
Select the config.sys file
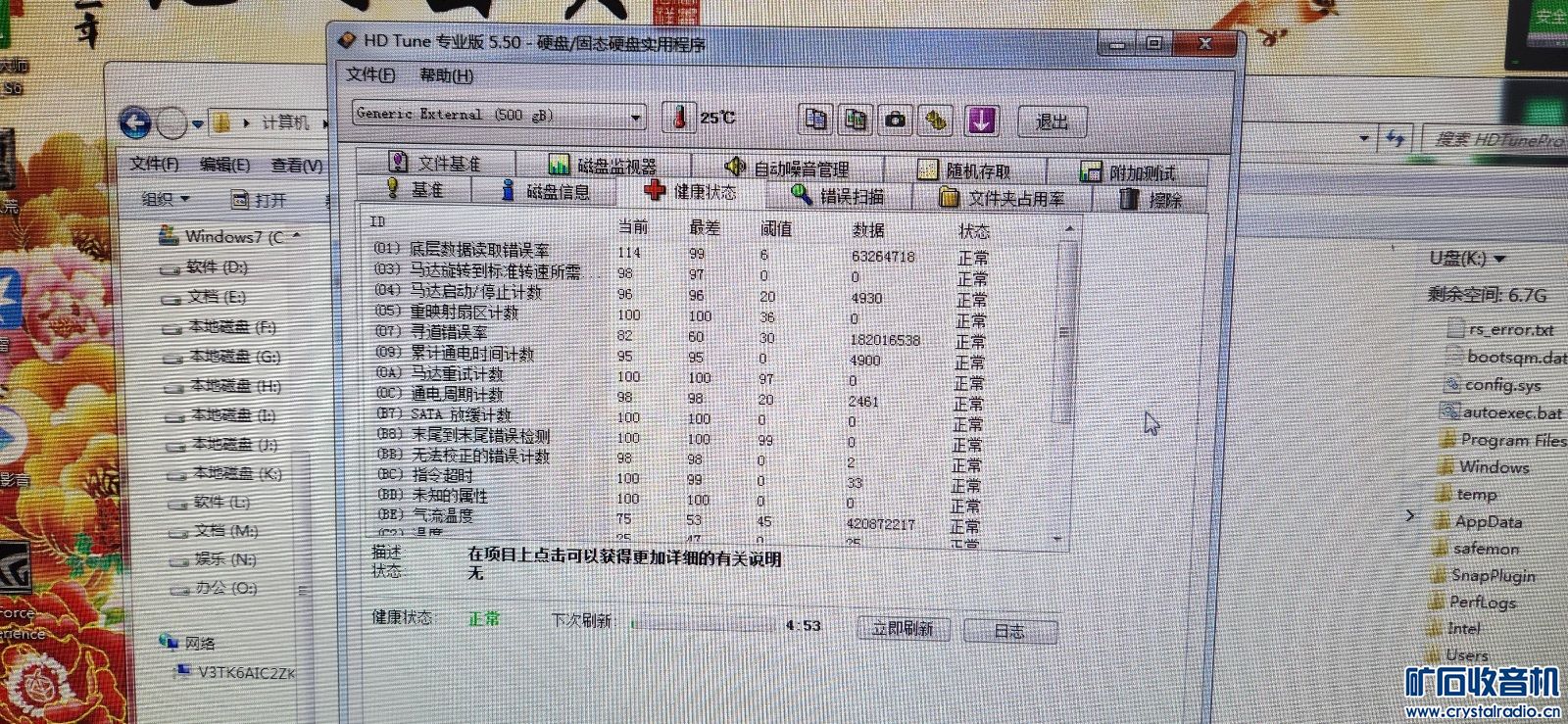[x=1493, y=385]
